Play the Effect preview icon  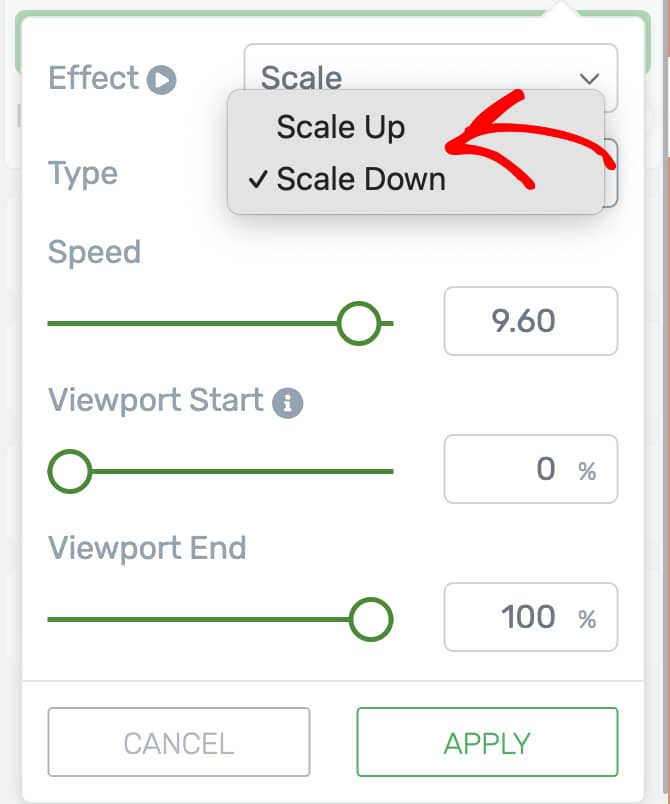pos(161,80)
